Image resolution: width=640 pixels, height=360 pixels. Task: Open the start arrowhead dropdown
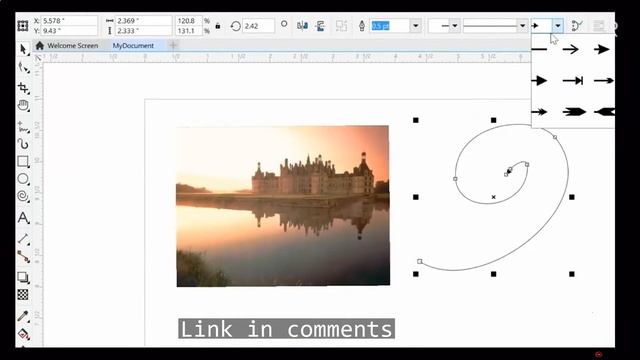click(455, 26)
